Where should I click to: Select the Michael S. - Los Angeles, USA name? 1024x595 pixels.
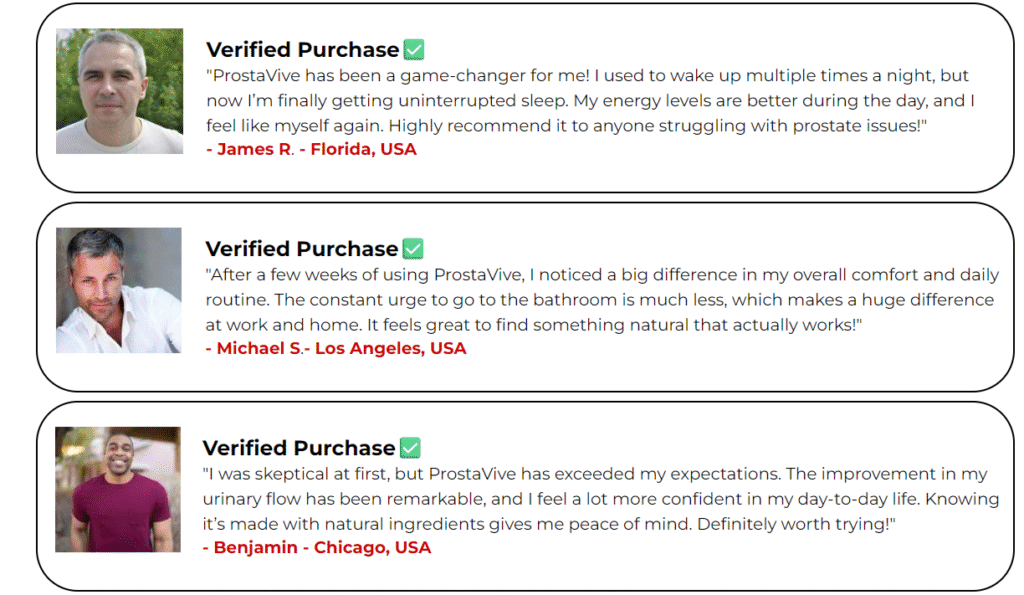(x=336, y=349)
